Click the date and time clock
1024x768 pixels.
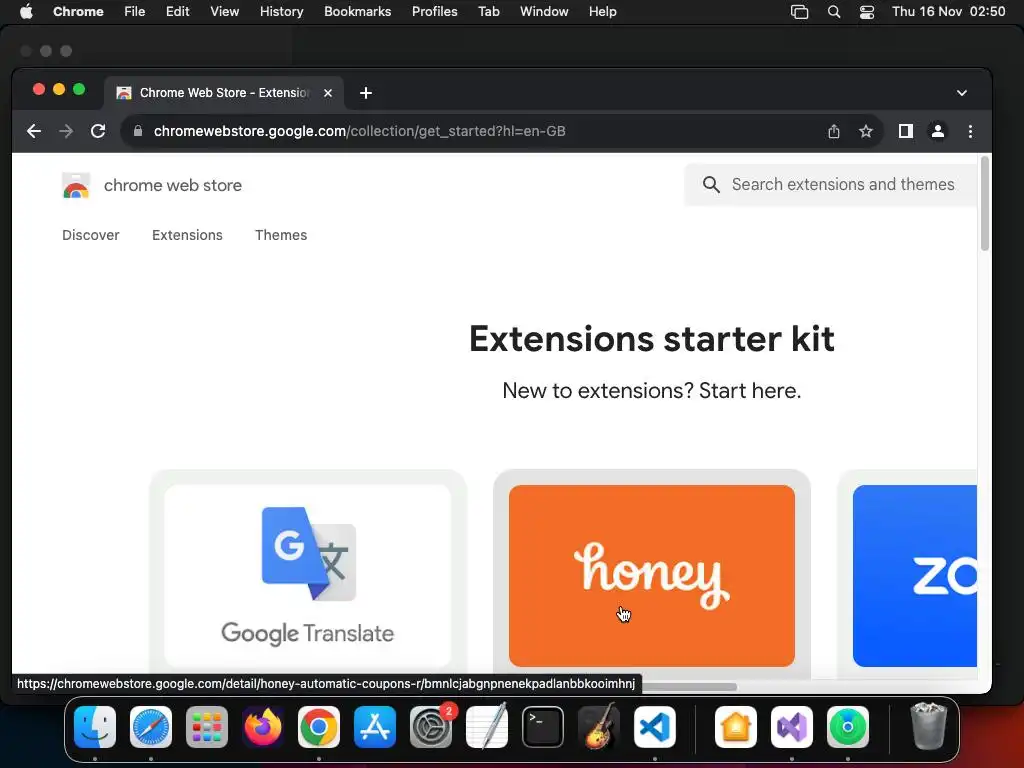point(949,12)
